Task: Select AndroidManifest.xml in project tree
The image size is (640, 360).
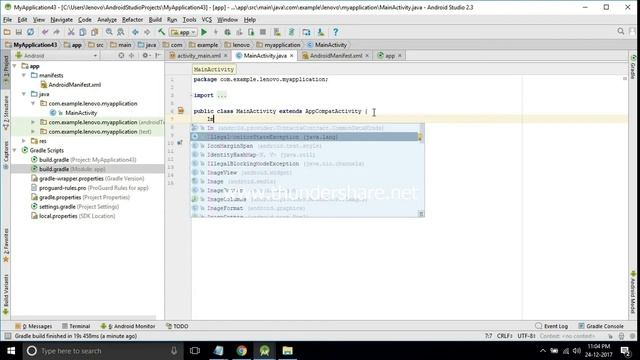Action: (74, 84)
